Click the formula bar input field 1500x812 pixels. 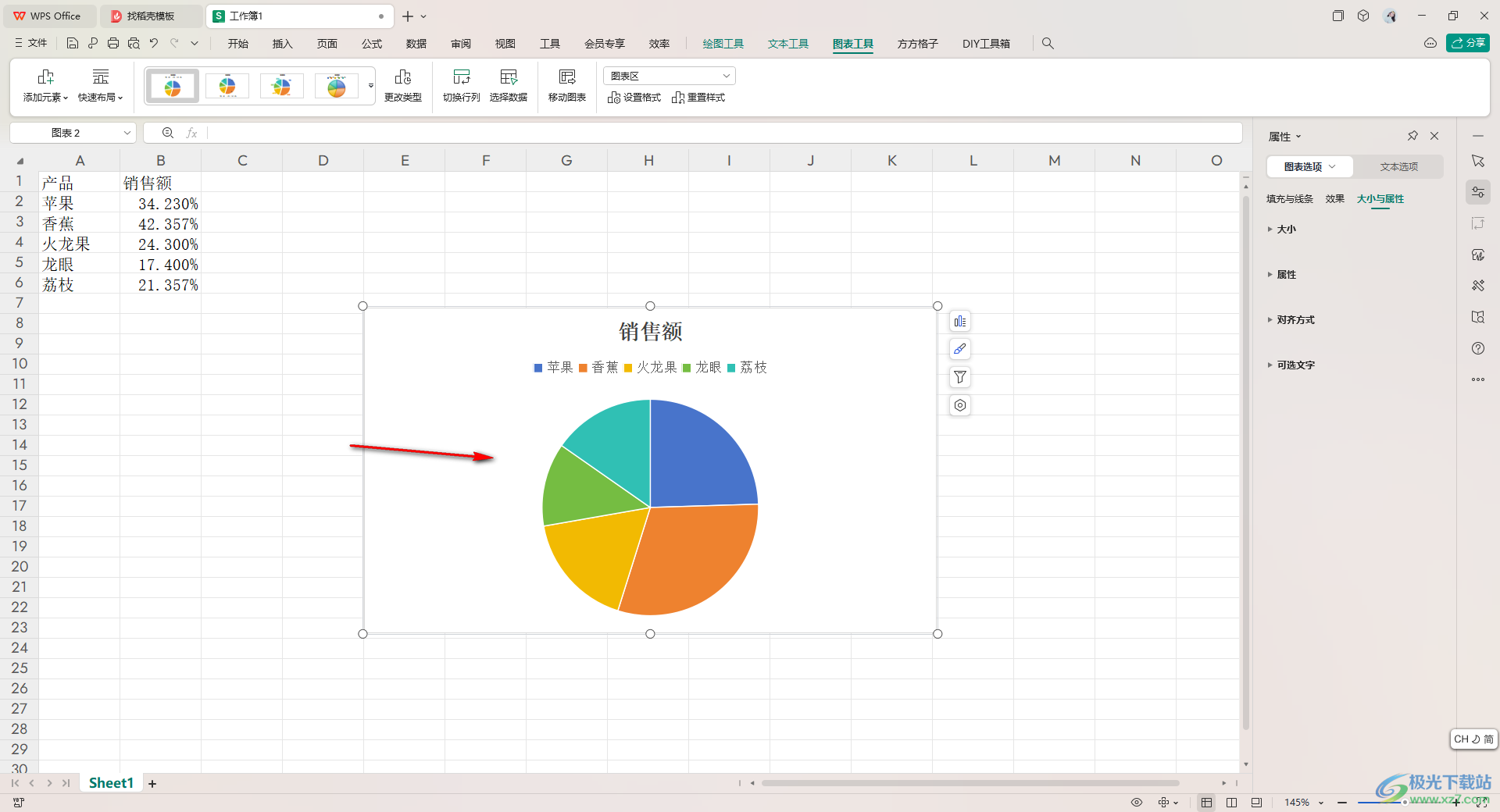tap(724, 134)
